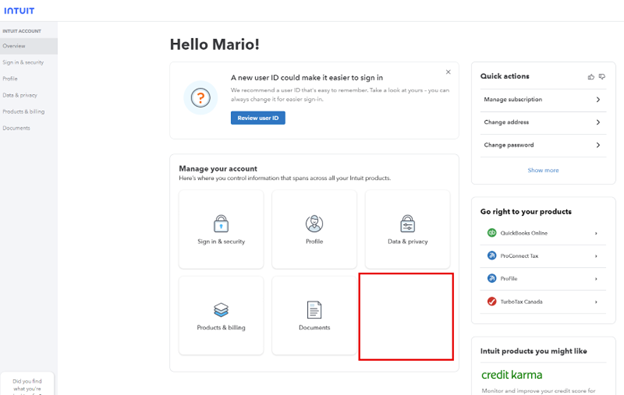This screenshot has height=395, width=624.
Task: Click Go right to your products heading
Action: (x=526, y=212)
